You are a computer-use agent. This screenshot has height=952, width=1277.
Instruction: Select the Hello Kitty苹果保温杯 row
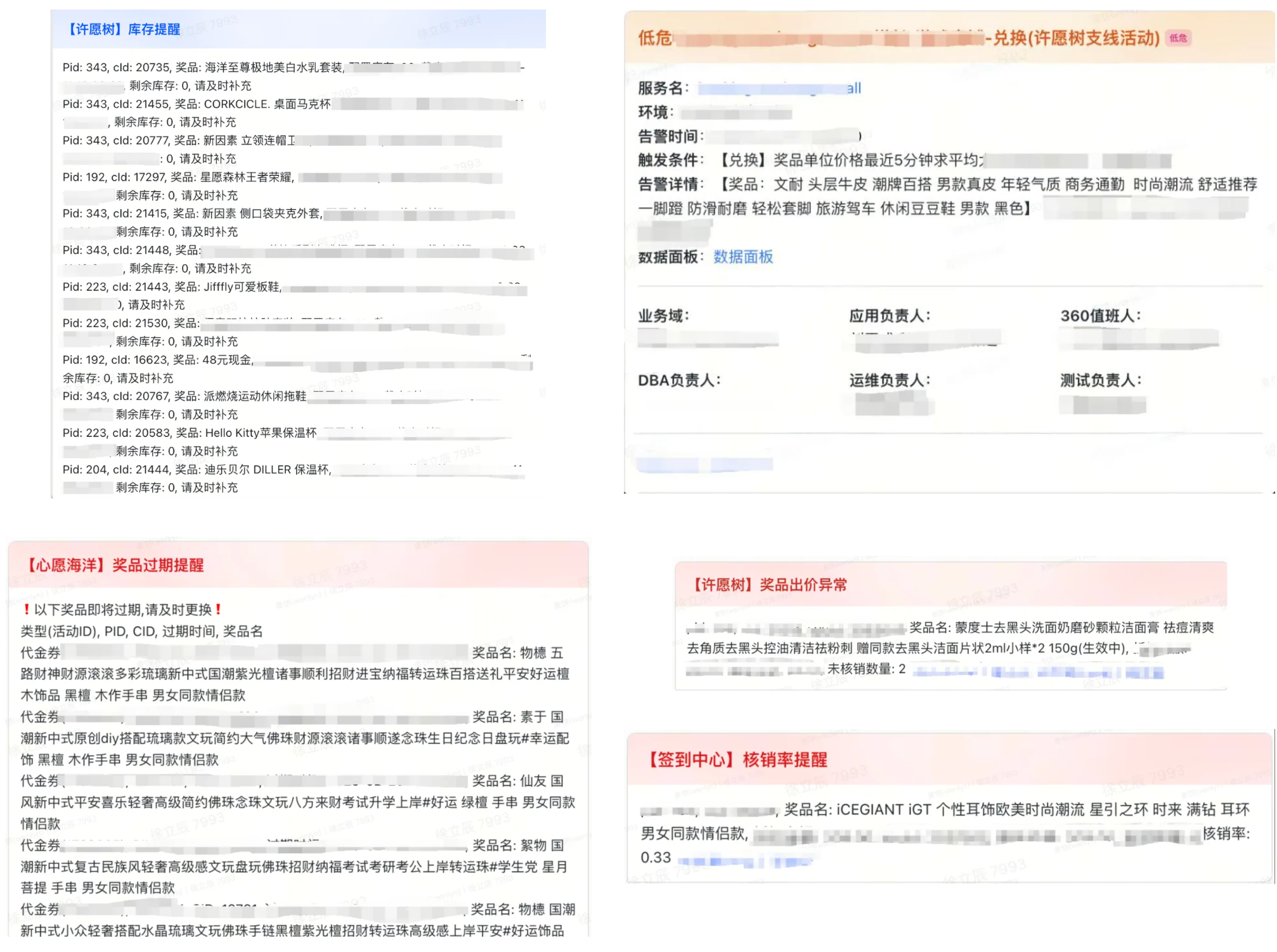261,434
